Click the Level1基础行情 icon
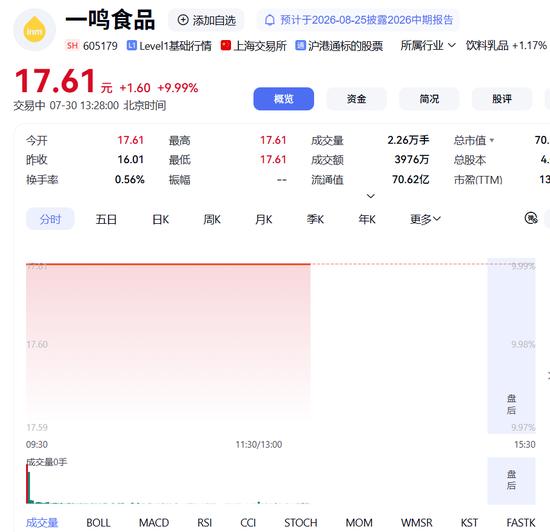The width and height of the screenshot is (550, 532). (x=132, y=46)
